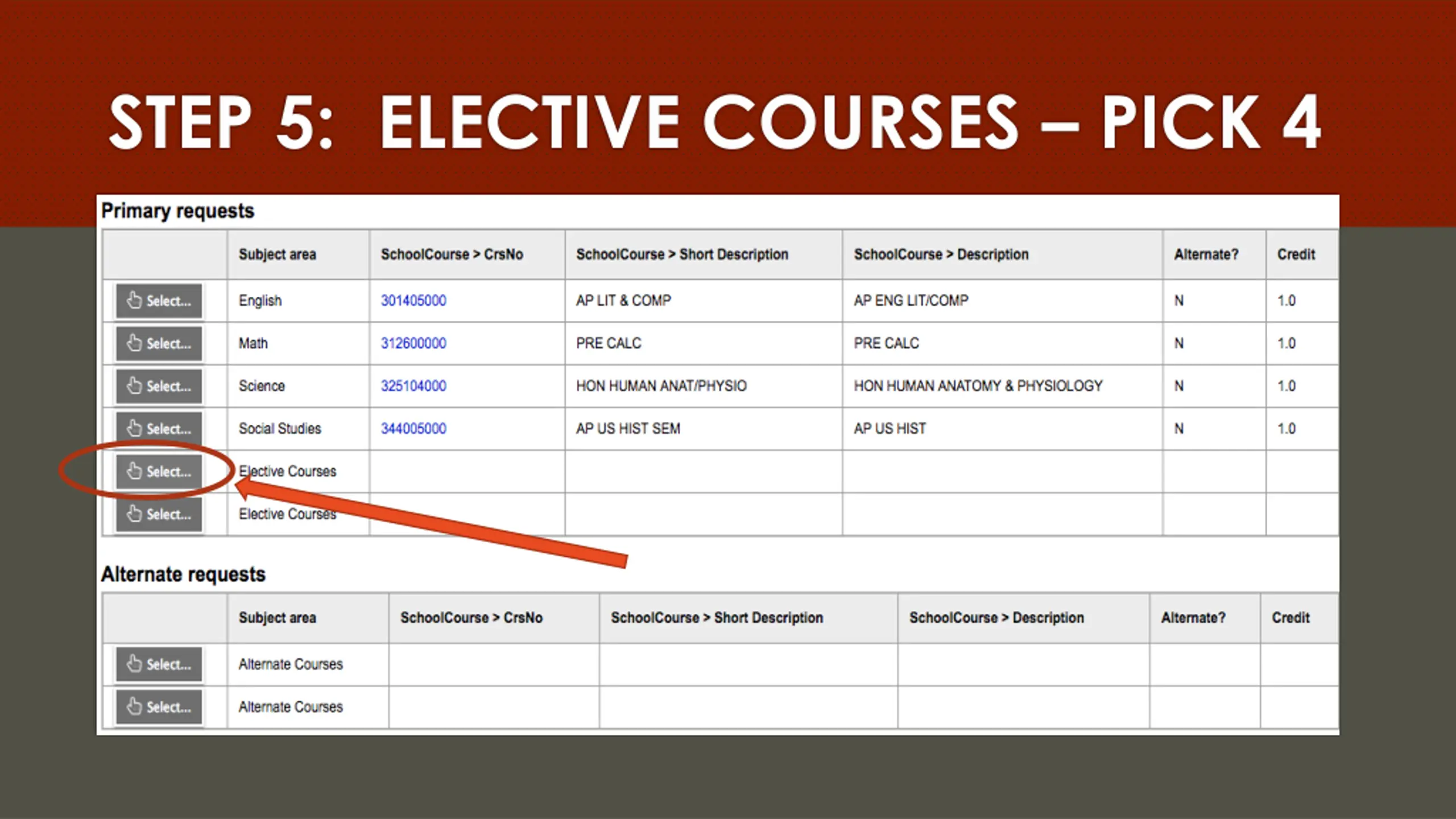Click SchoolCourse > CrsNo header in Primary requests
The image size is (1456, 819).
tap(452, 254)
